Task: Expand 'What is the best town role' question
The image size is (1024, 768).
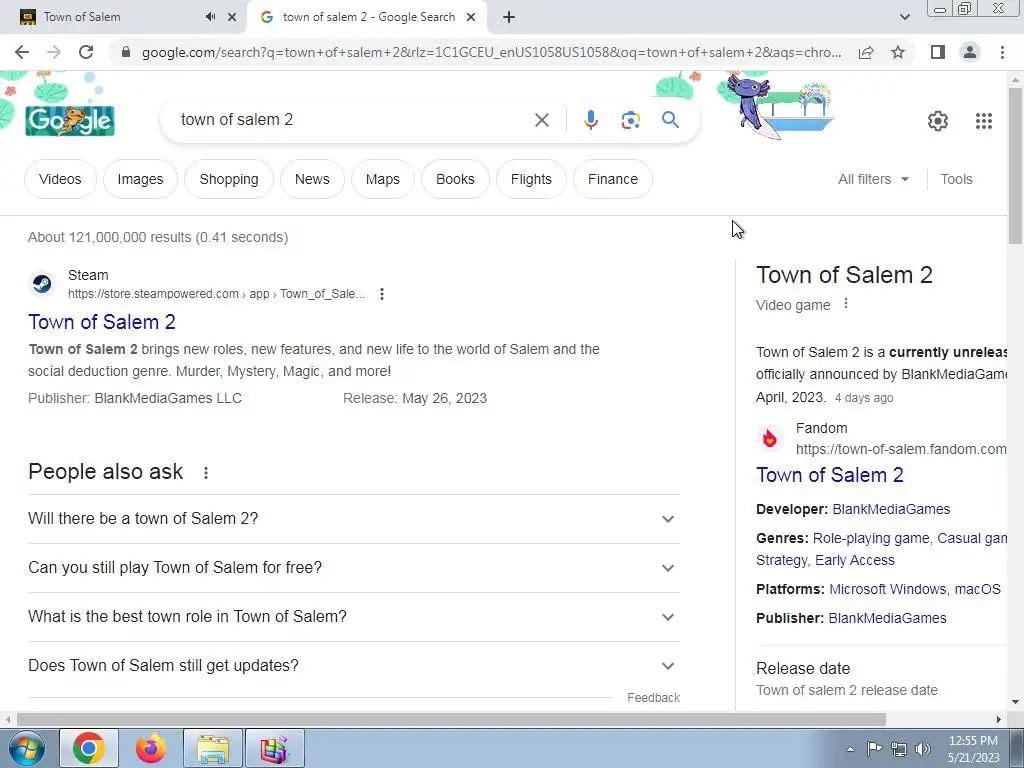Action: (353, 616)
